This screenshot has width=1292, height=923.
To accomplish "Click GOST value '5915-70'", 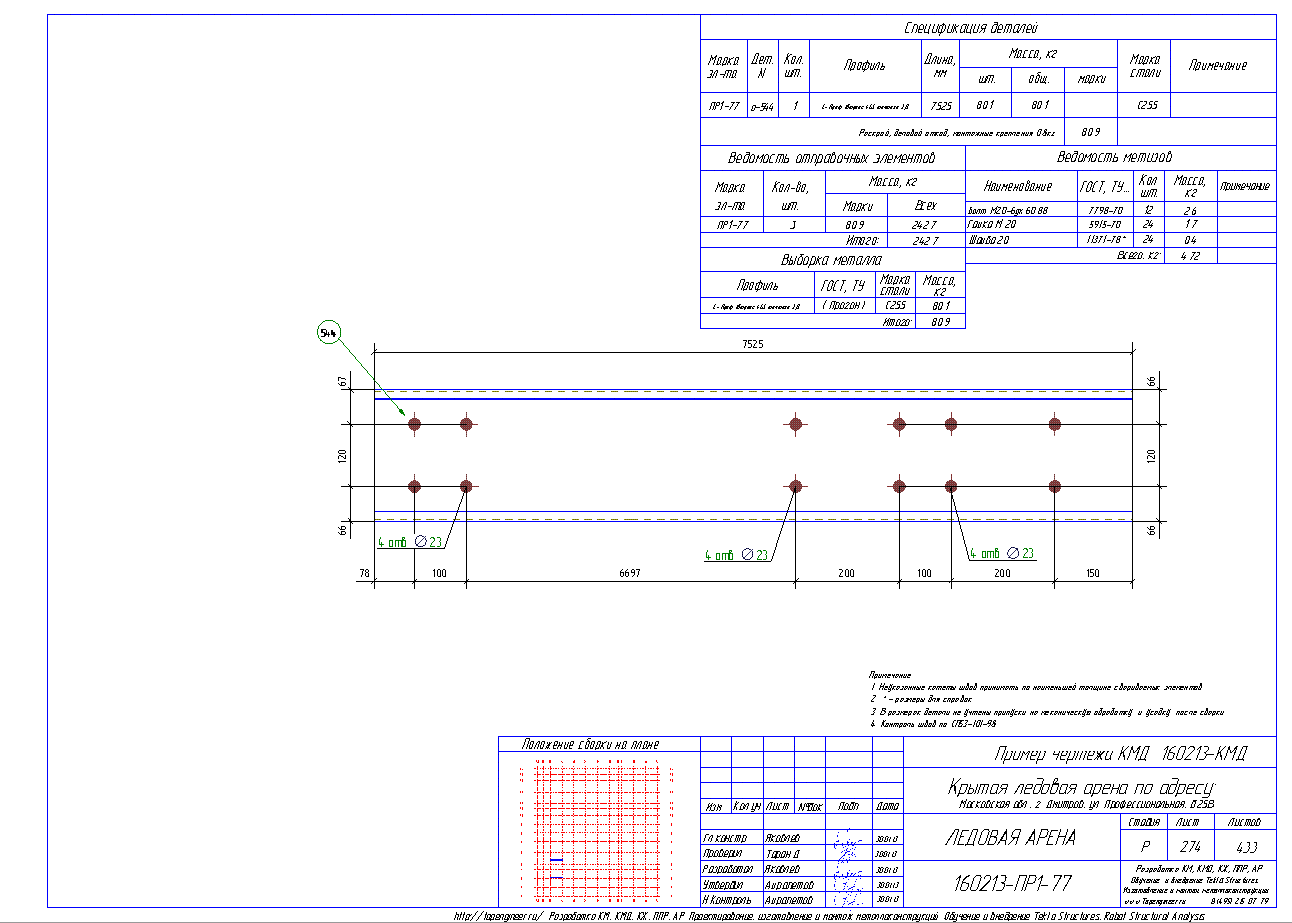I will [1104, 225].
